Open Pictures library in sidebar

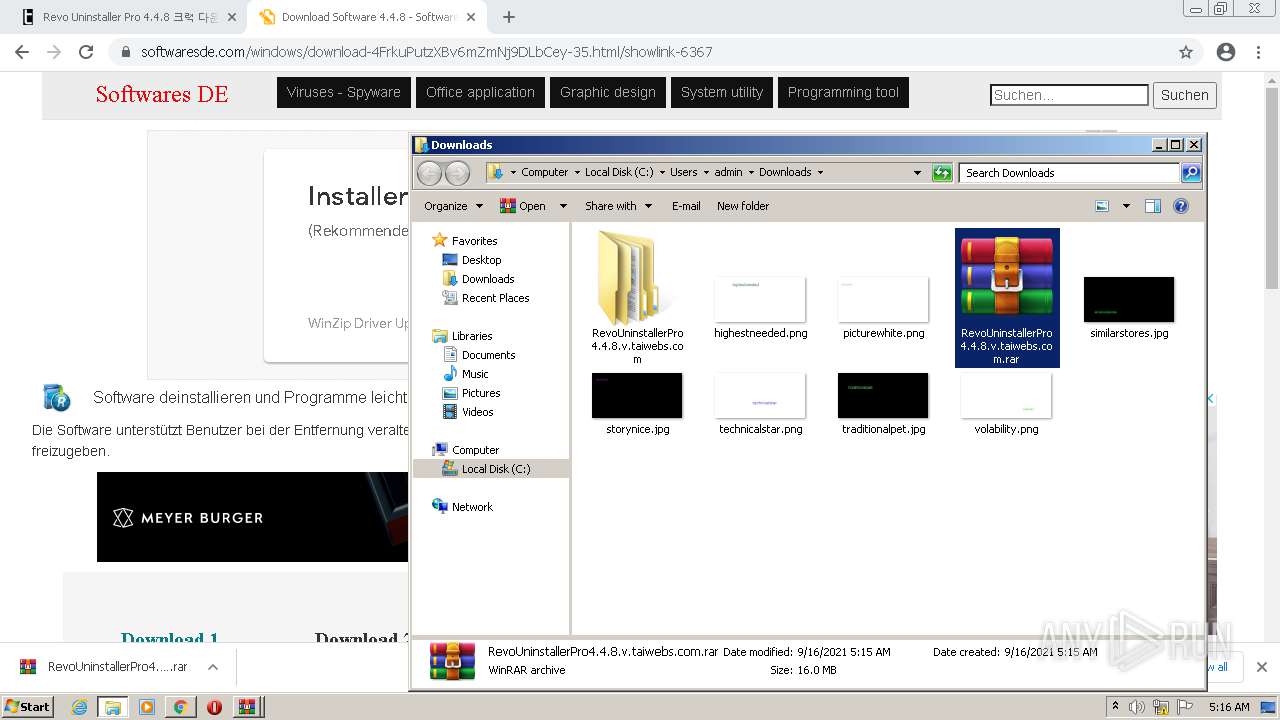pyautogui.click(x=471, y=393)
